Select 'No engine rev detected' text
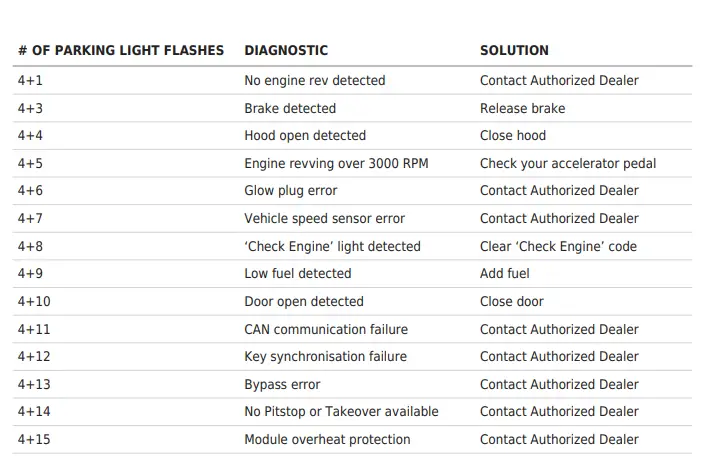 [x=314, y=80]
